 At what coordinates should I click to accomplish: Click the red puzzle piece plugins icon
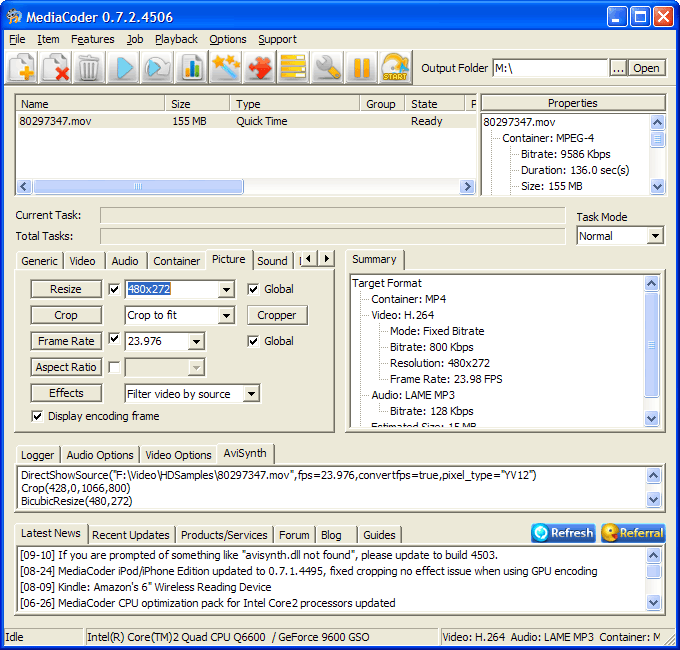[x=259, y=67]
